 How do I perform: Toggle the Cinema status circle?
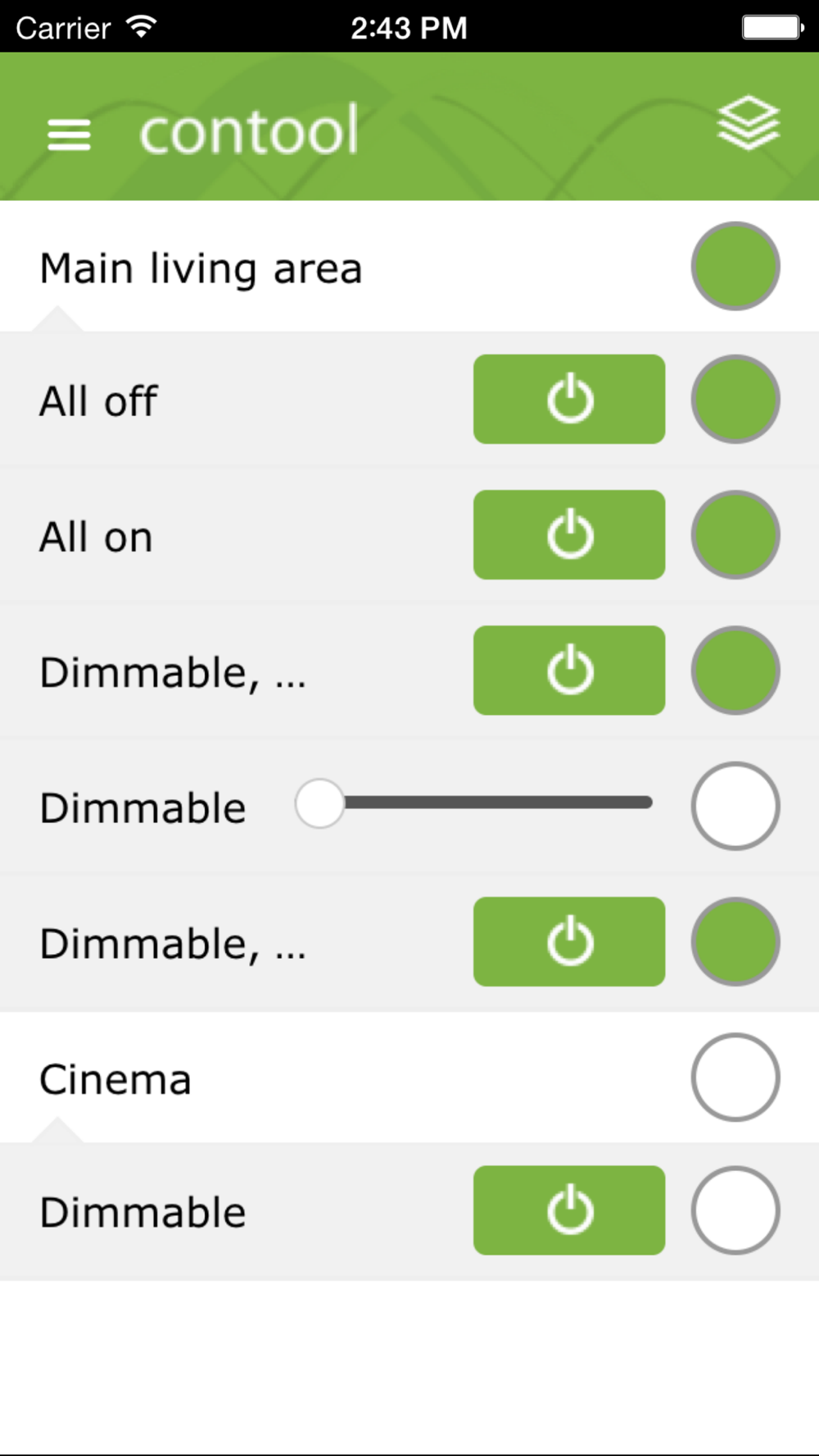[x=735, y=1078]
